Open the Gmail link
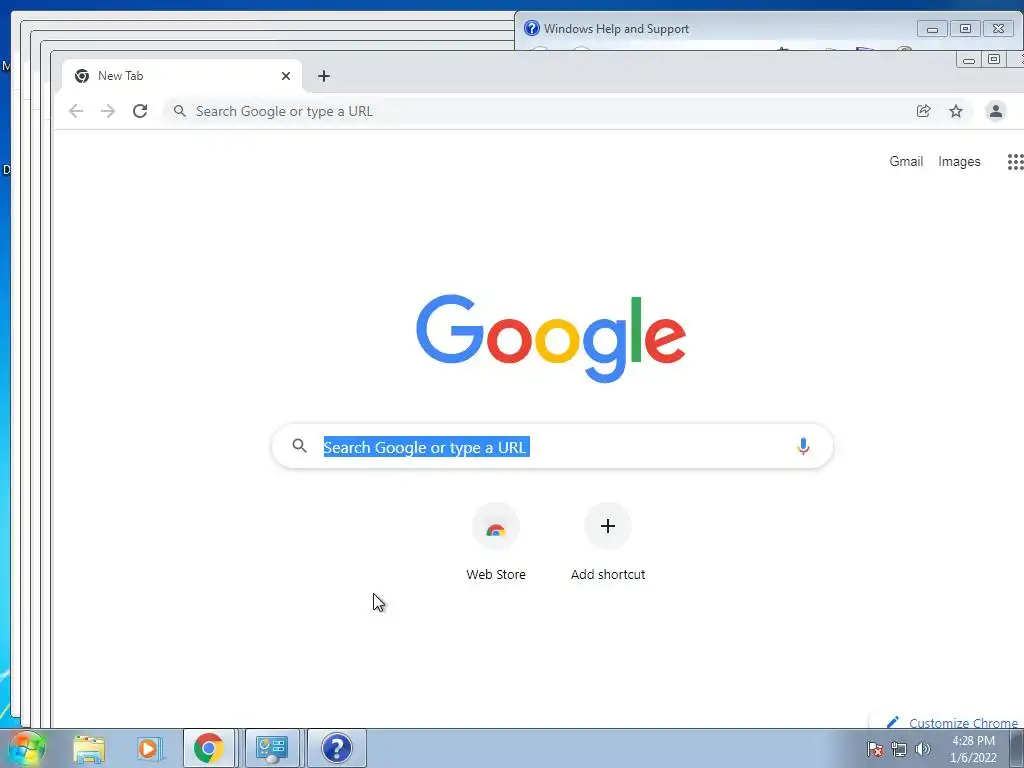Screen dimensions: 1024x768 point(906,161)
